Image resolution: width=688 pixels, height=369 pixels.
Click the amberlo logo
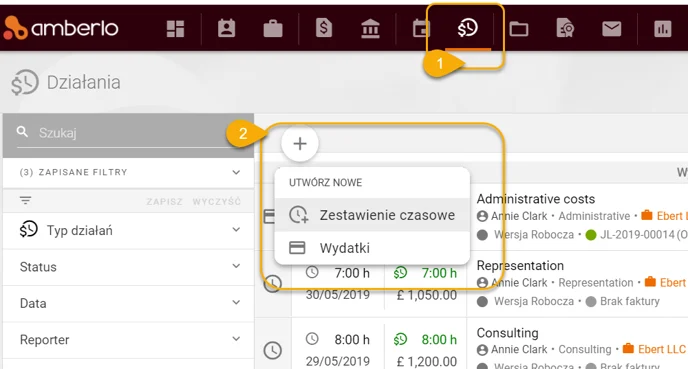click(x=61, y=28)
